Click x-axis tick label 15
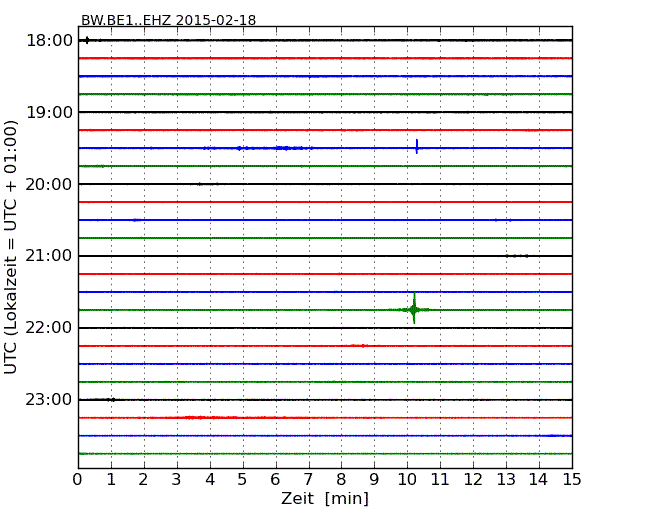This screenshot has width=650, height=520. pos(572,479)
